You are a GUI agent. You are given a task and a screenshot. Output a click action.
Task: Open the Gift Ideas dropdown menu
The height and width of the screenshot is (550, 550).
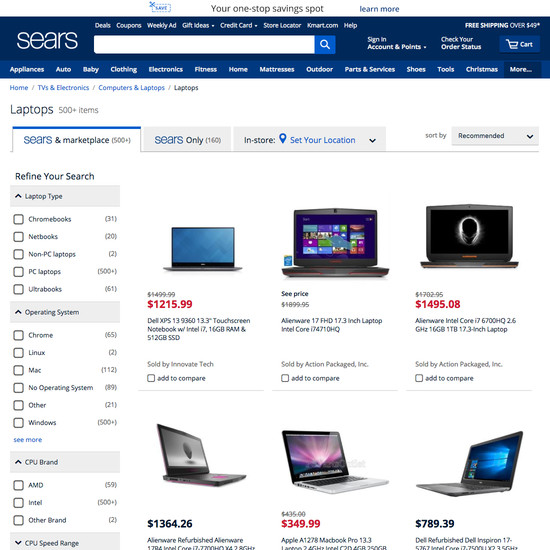198,25
